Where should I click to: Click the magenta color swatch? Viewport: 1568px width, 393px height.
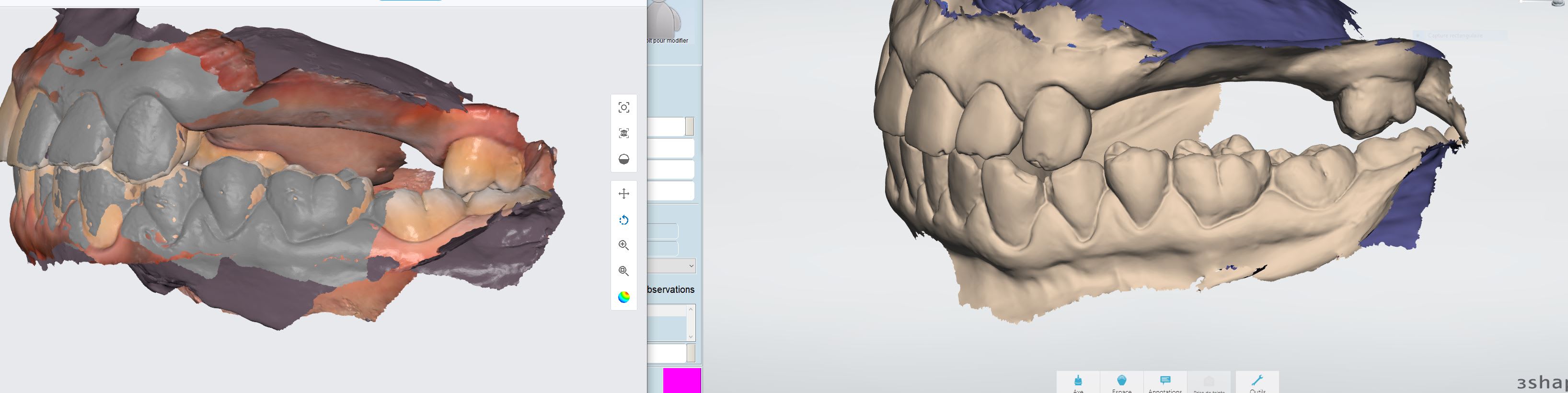(x=682, y=380)
